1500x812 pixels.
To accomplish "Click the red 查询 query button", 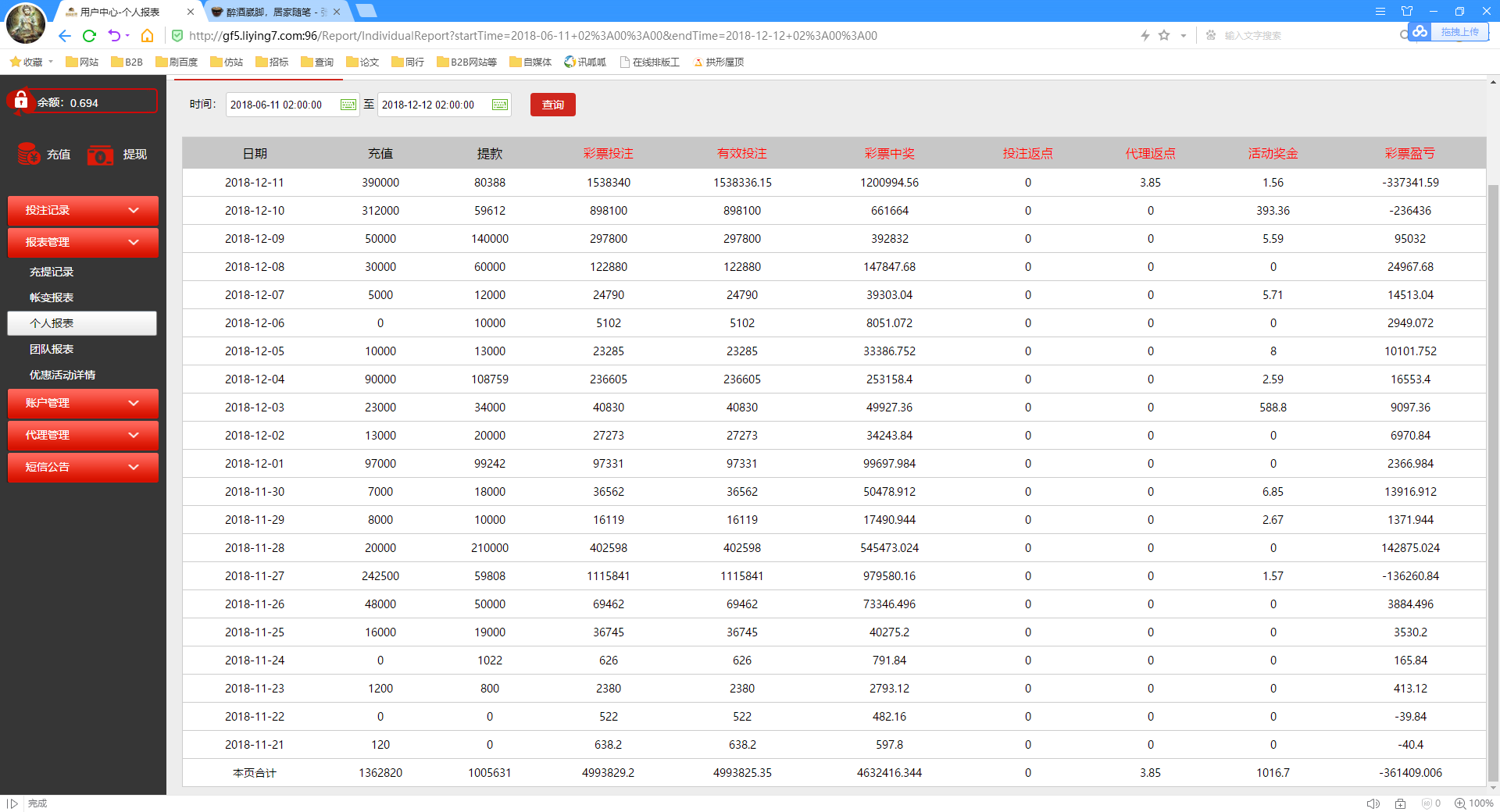I will [552, 105].
